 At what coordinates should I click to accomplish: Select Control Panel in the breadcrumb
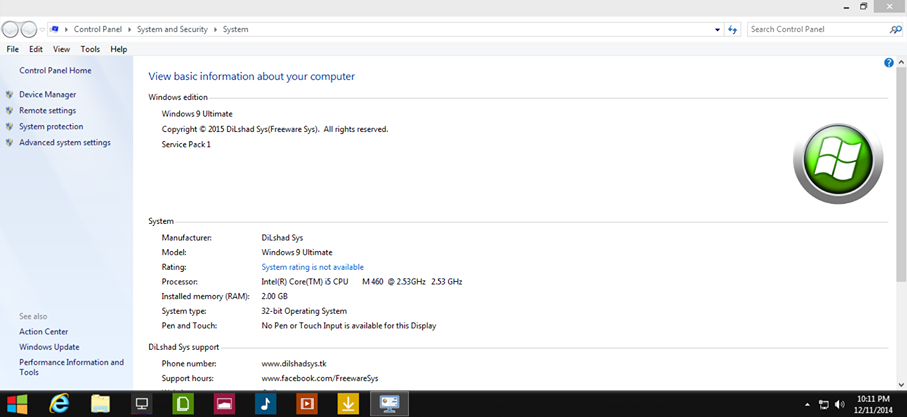pyautogui.click(x=98, y=29)
